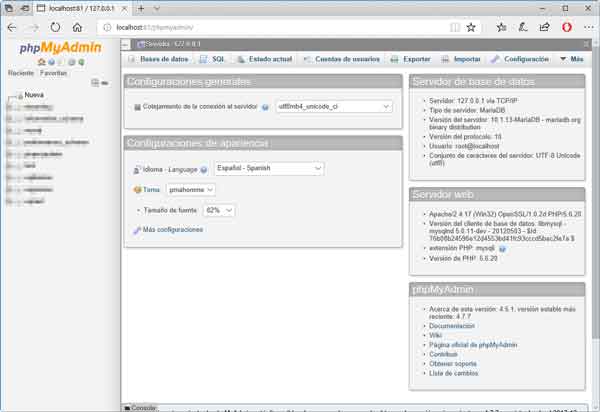The height and width of the screenshot is (412, 600).
Task: Open the Estado actual tab
Action: pyautogui.click(x=264, y=59)
